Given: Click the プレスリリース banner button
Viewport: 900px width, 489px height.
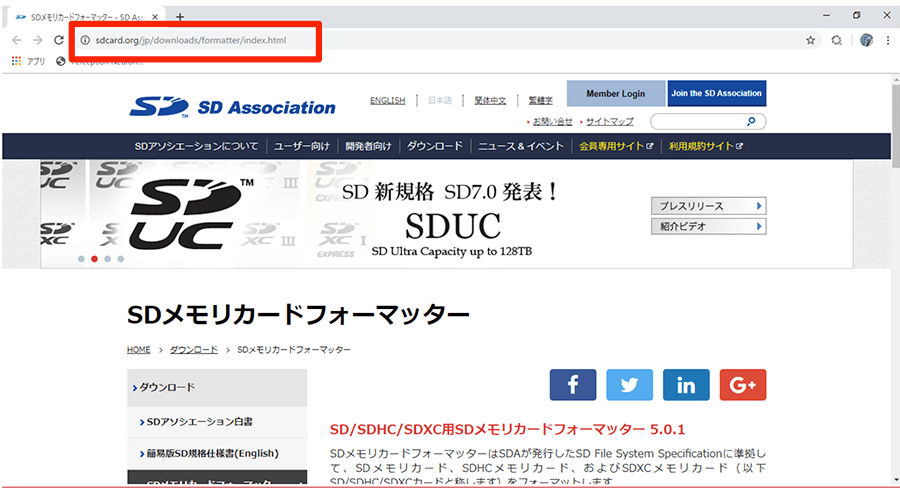Looking at the screenshot, I should pyautogui.click(x=708, y=205).
